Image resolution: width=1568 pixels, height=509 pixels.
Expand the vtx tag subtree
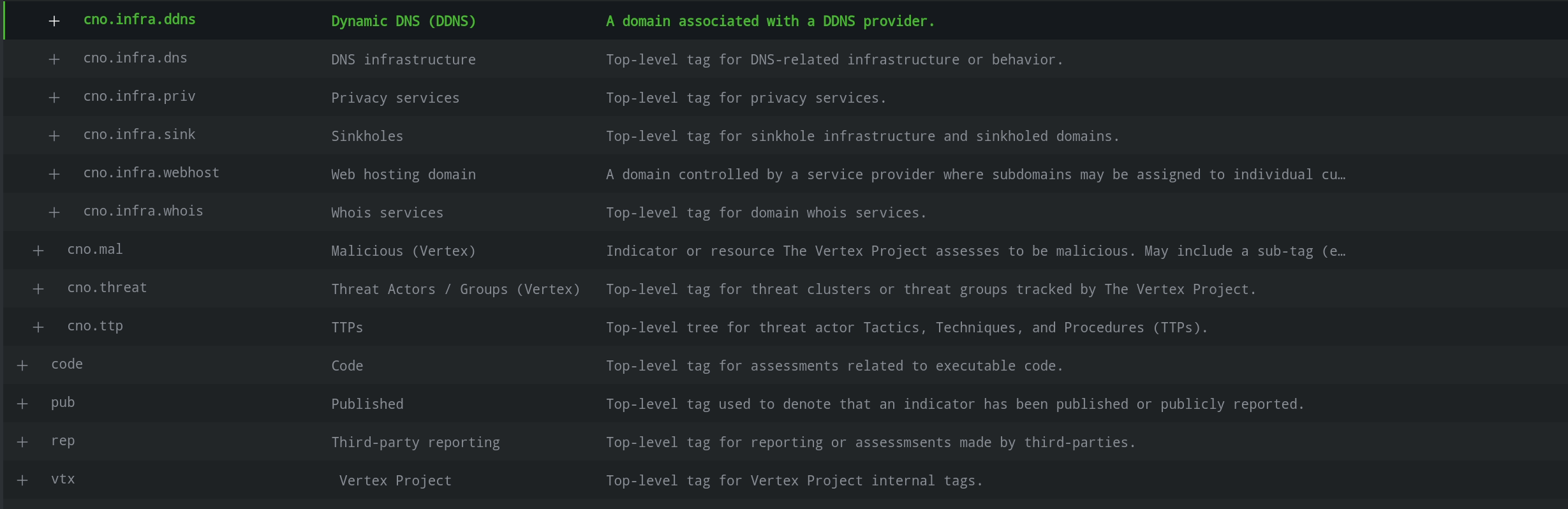click(x=22, y=480)
